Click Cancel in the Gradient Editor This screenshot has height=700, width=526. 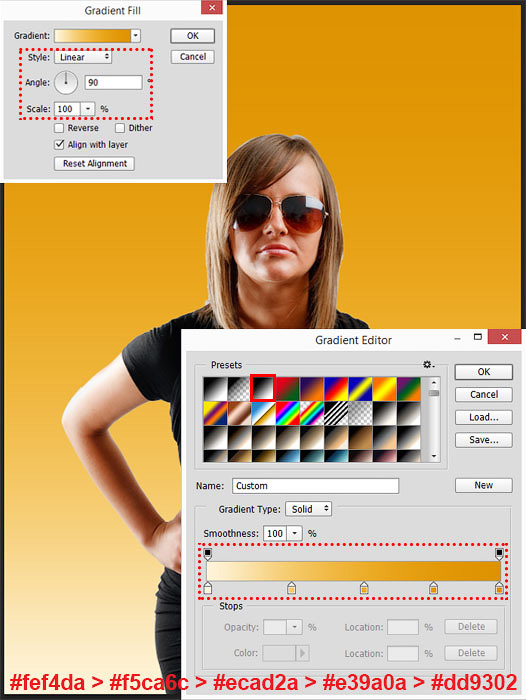(x=484, y=395)
